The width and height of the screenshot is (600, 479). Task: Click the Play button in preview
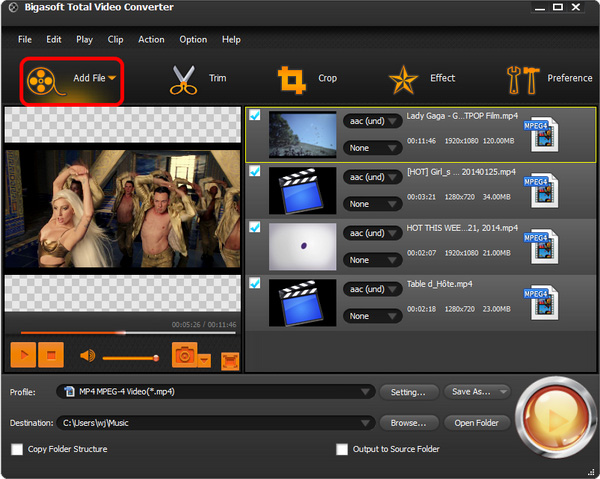click(x=23, y=355)
